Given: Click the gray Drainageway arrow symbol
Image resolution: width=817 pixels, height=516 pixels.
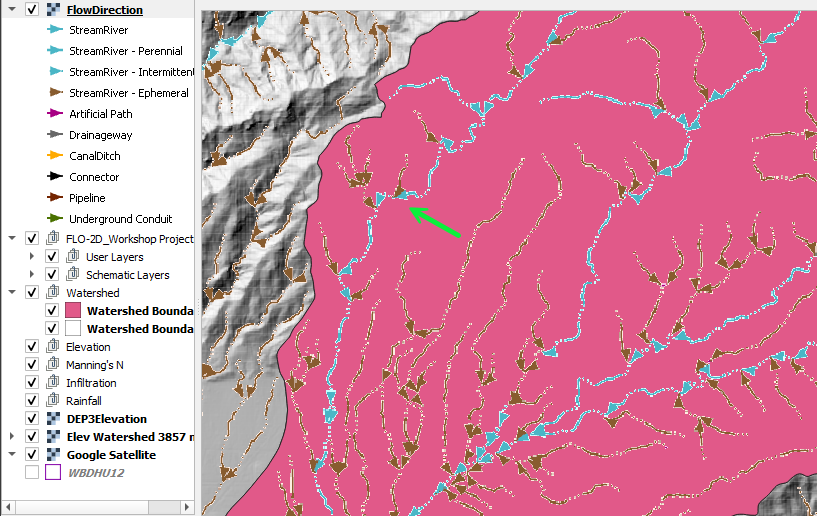Looking at the screenshot, I should tap(56, 135).
